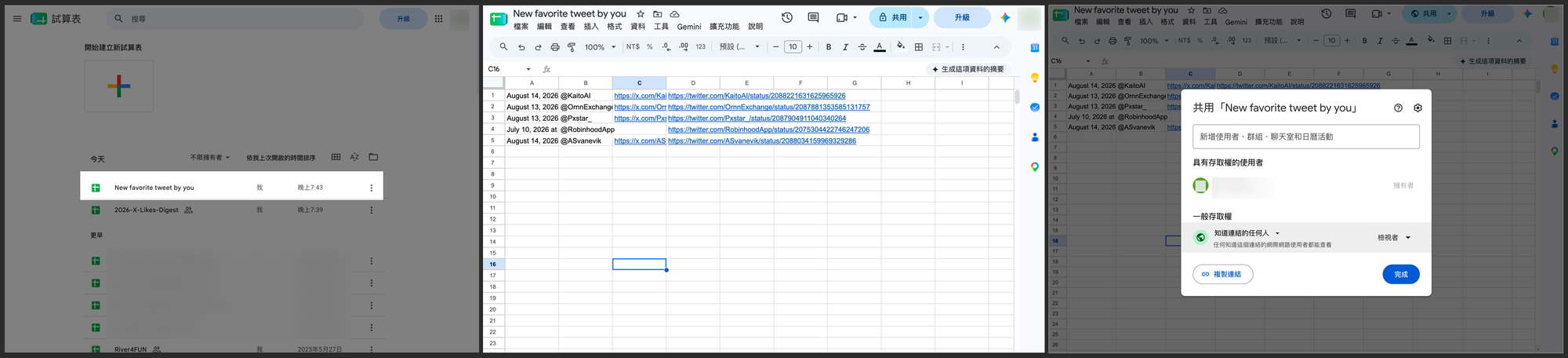Open Google apps grid in Sheets home
Image resolution: width=1568 pixels, height=358 pixels.
point(438,18)
